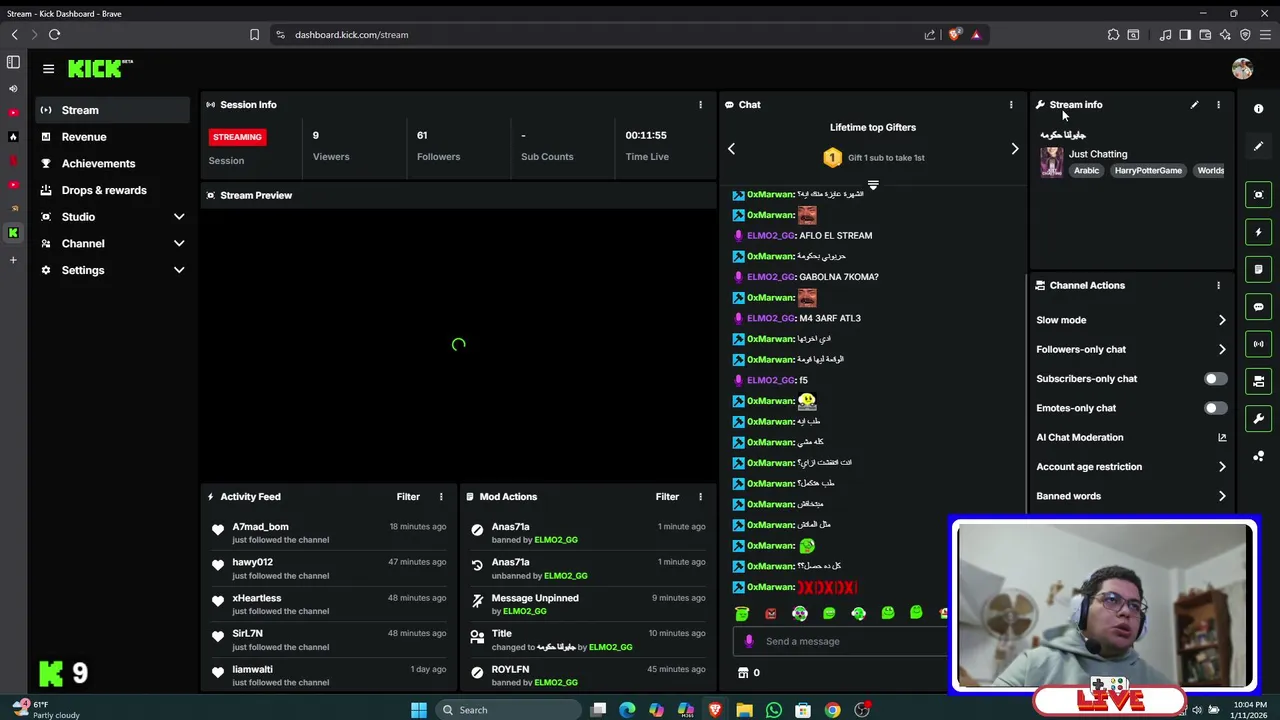This screenshot has height=720, width=1280.
Task: Toggle channel actions widget icon
Action: [x=1259, y=381]
